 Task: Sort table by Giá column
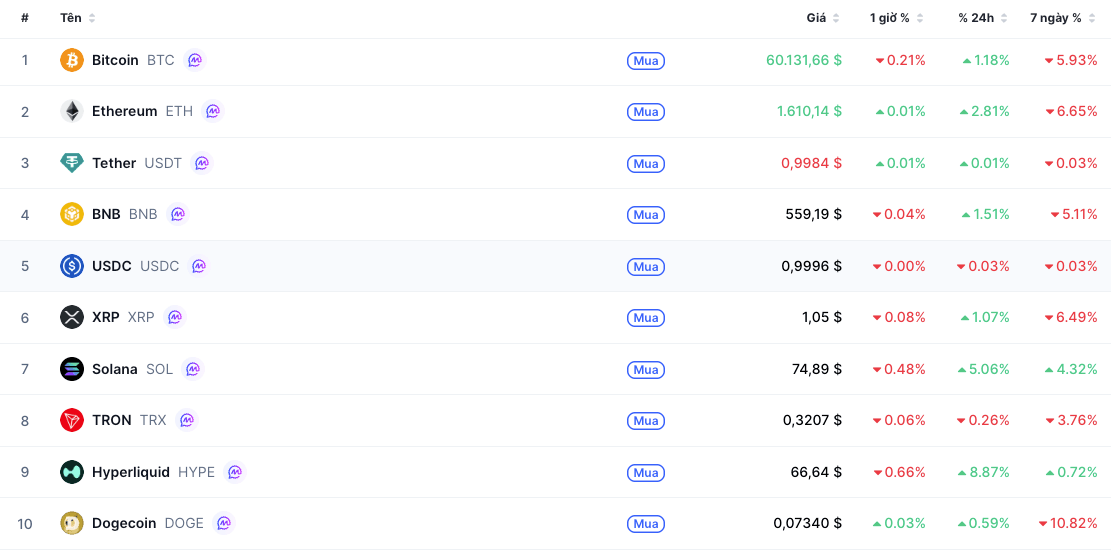coord(823,18)
